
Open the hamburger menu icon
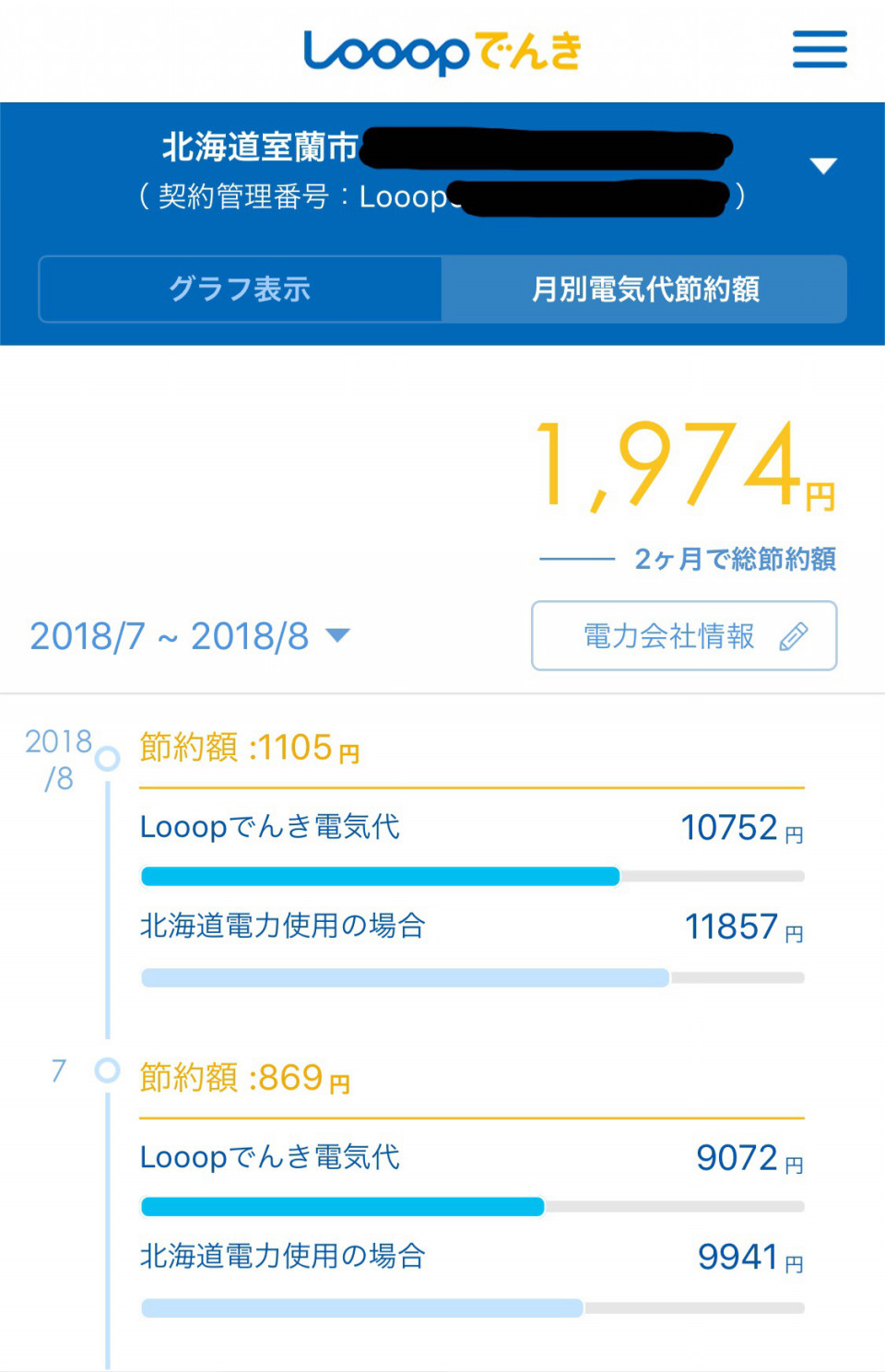tap(820, 50)
